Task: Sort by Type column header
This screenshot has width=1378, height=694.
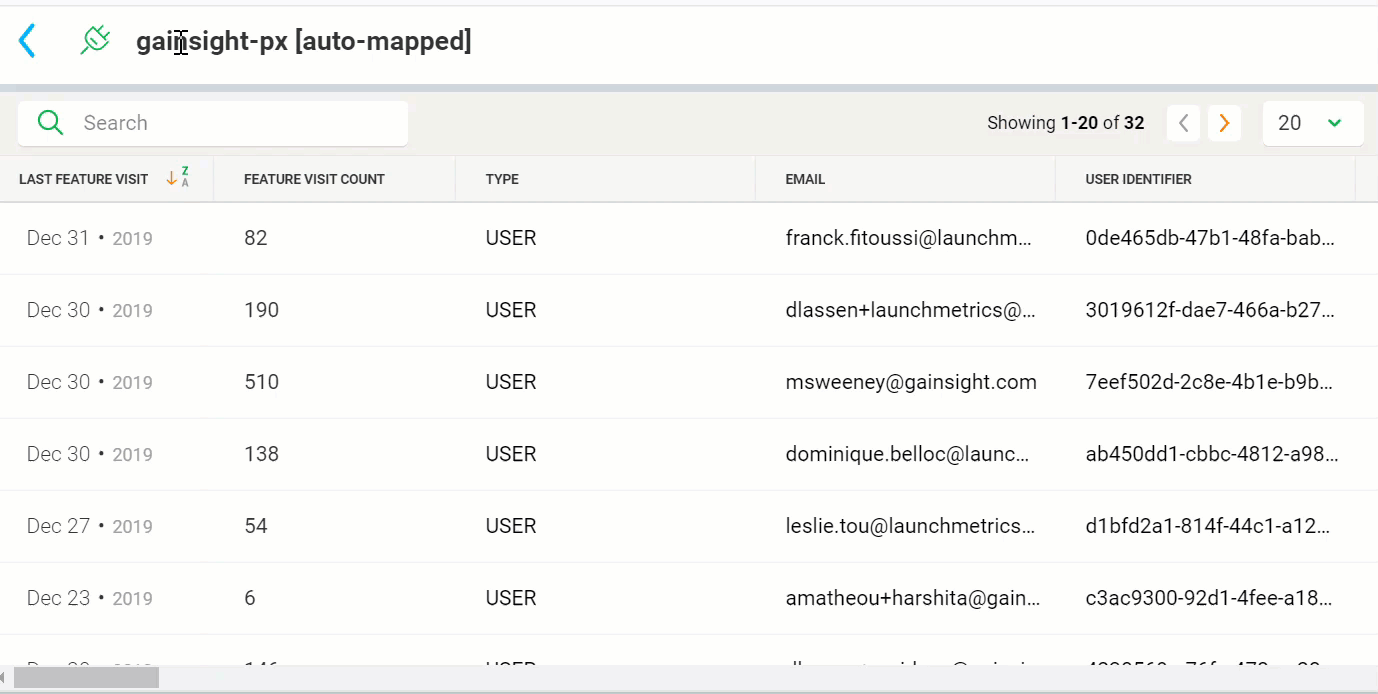Action: [x=502, y=179]
